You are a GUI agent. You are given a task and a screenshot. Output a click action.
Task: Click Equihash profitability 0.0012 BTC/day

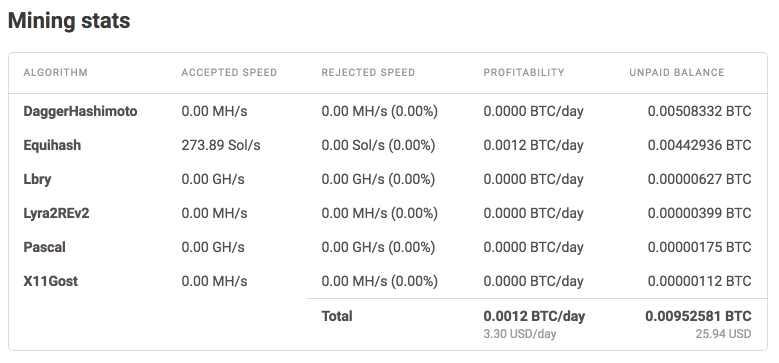[533, 145]
